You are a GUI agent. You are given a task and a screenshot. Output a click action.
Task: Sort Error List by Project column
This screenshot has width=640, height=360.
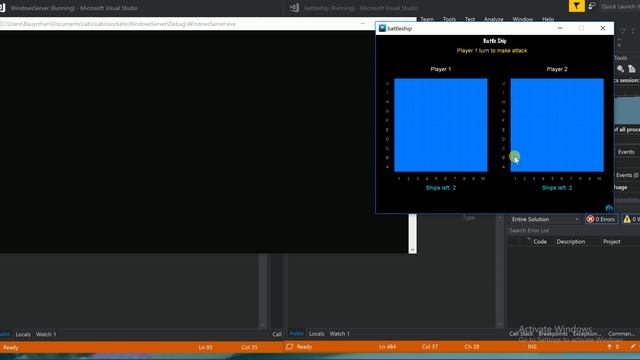click(611, 242)
